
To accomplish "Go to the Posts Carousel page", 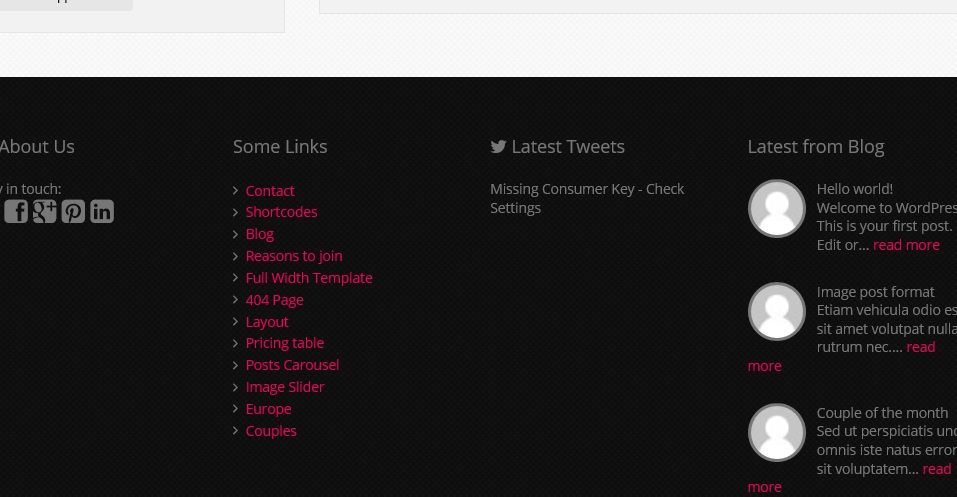I will pos(292,365).
